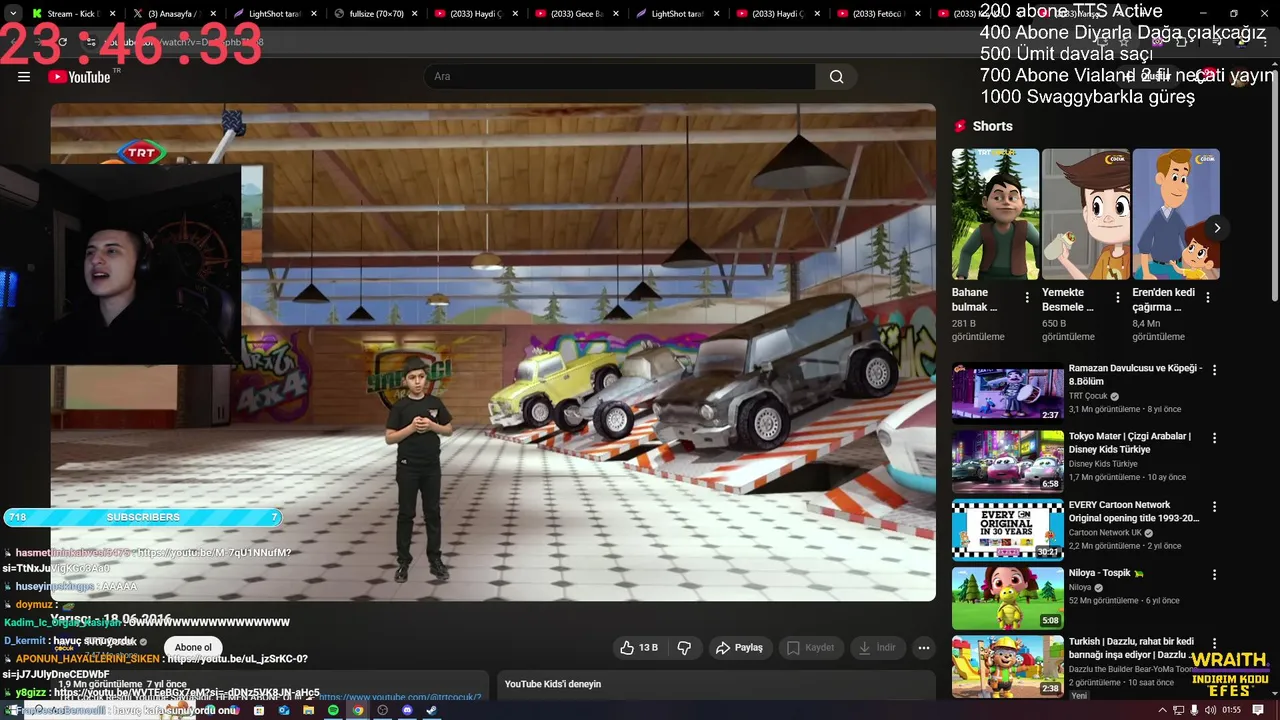Click the 'YouTube Kids'i deneyin' banner

click(x=716, y=684)
